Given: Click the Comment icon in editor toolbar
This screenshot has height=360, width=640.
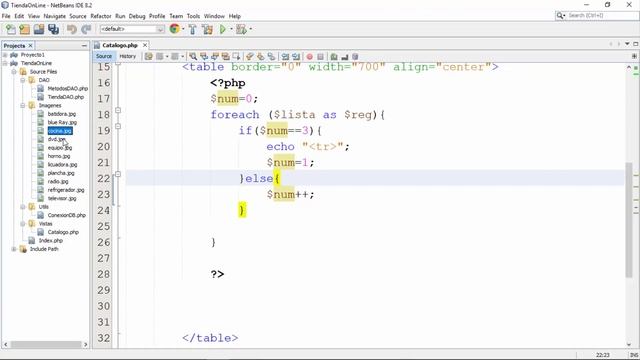Looking at the screenshot, I should [x=334, y=56].
